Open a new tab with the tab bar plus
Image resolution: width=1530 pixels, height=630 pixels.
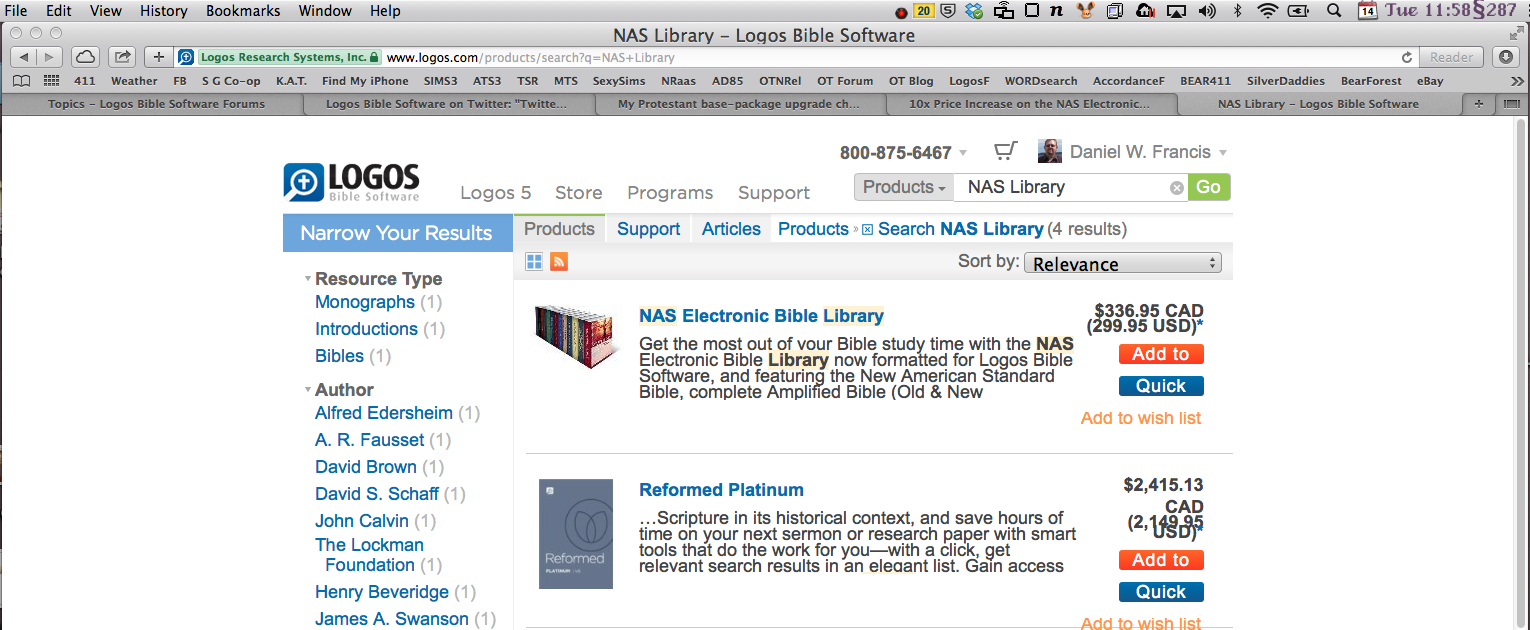(1478, 103)
